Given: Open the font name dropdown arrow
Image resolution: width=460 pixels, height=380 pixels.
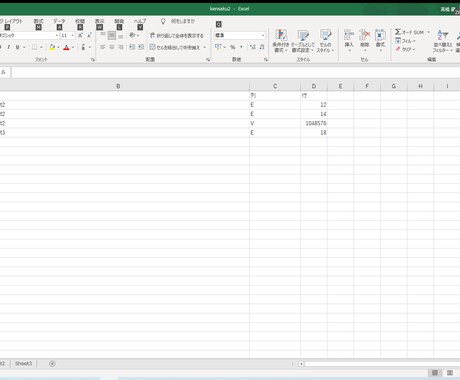Looking at the screenshot, I should (x=57, y=35).
